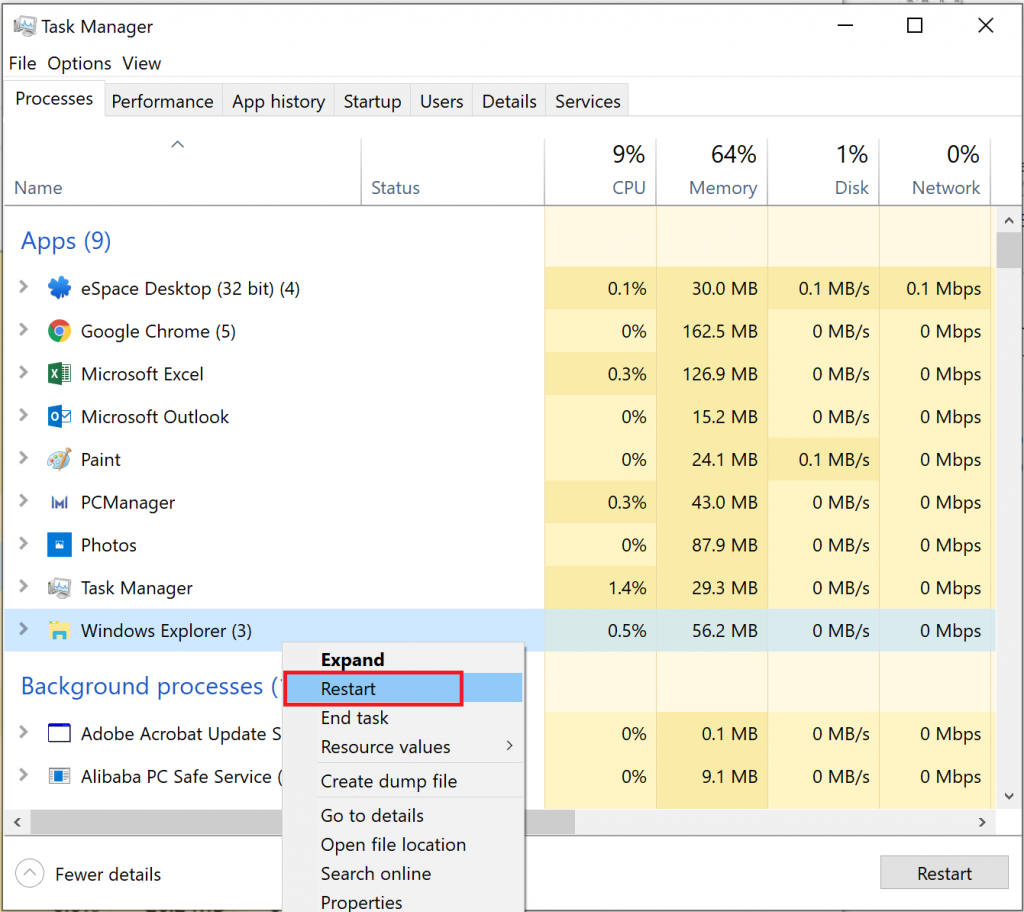Click the PCManager icon
Viewport: 1024px width, 912px height.
tap(59, 502)
